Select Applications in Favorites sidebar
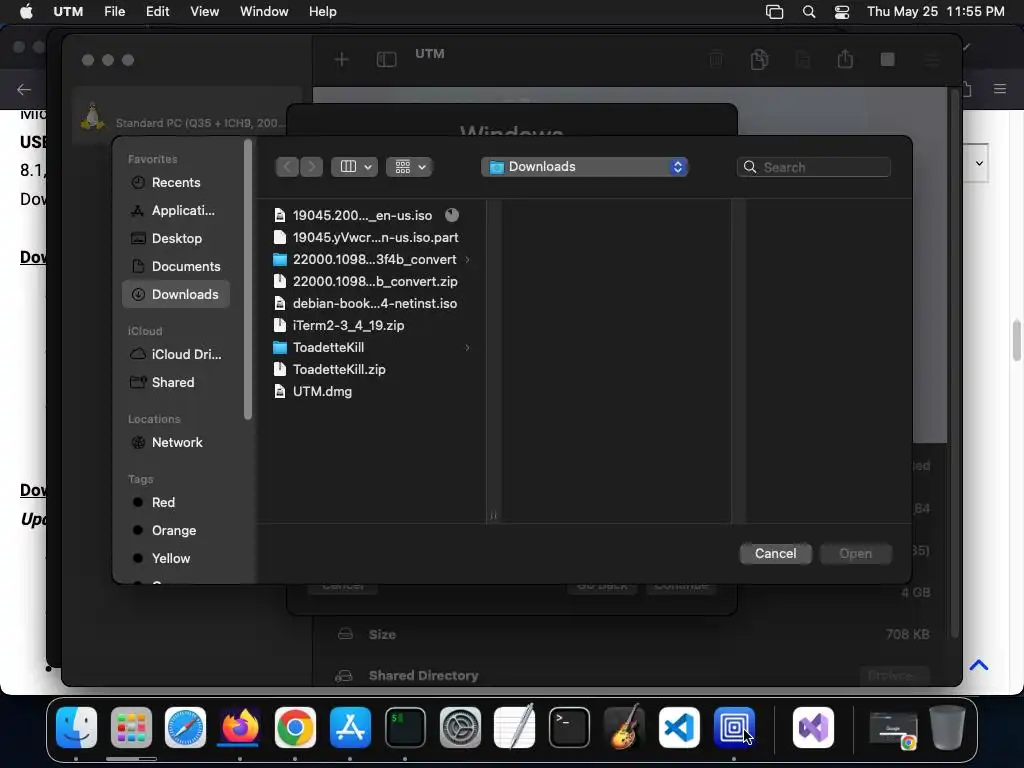Image resolution: width=1024 pixels, height=768 pixels. [176, 210]
